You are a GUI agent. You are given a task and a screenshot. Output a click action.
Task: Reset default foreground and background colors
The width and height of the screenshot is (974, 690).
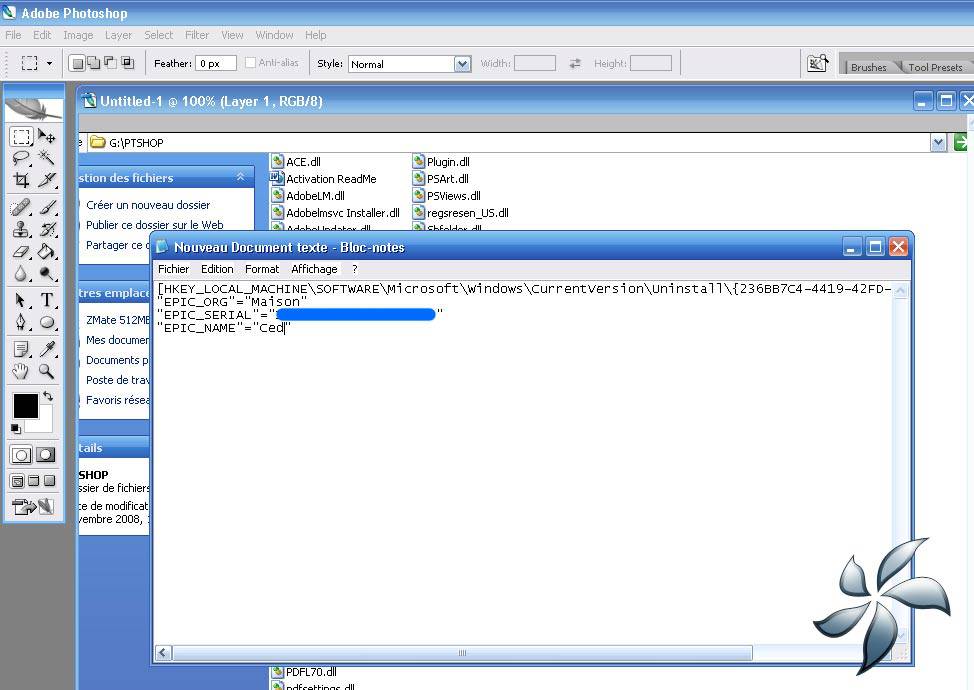coord(16,429)
